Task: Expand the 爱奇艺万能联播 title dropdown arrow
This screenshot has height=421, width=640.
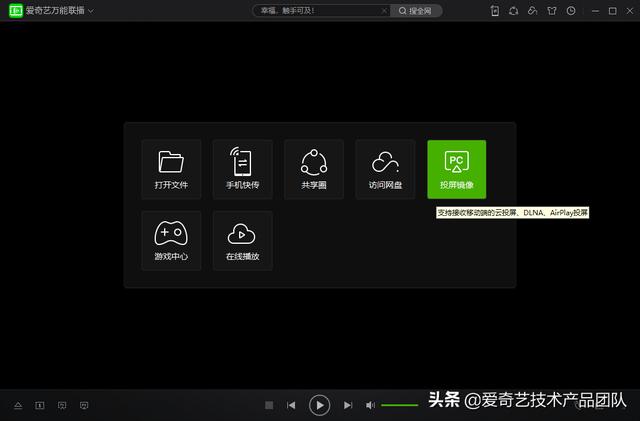Action: 91,11
